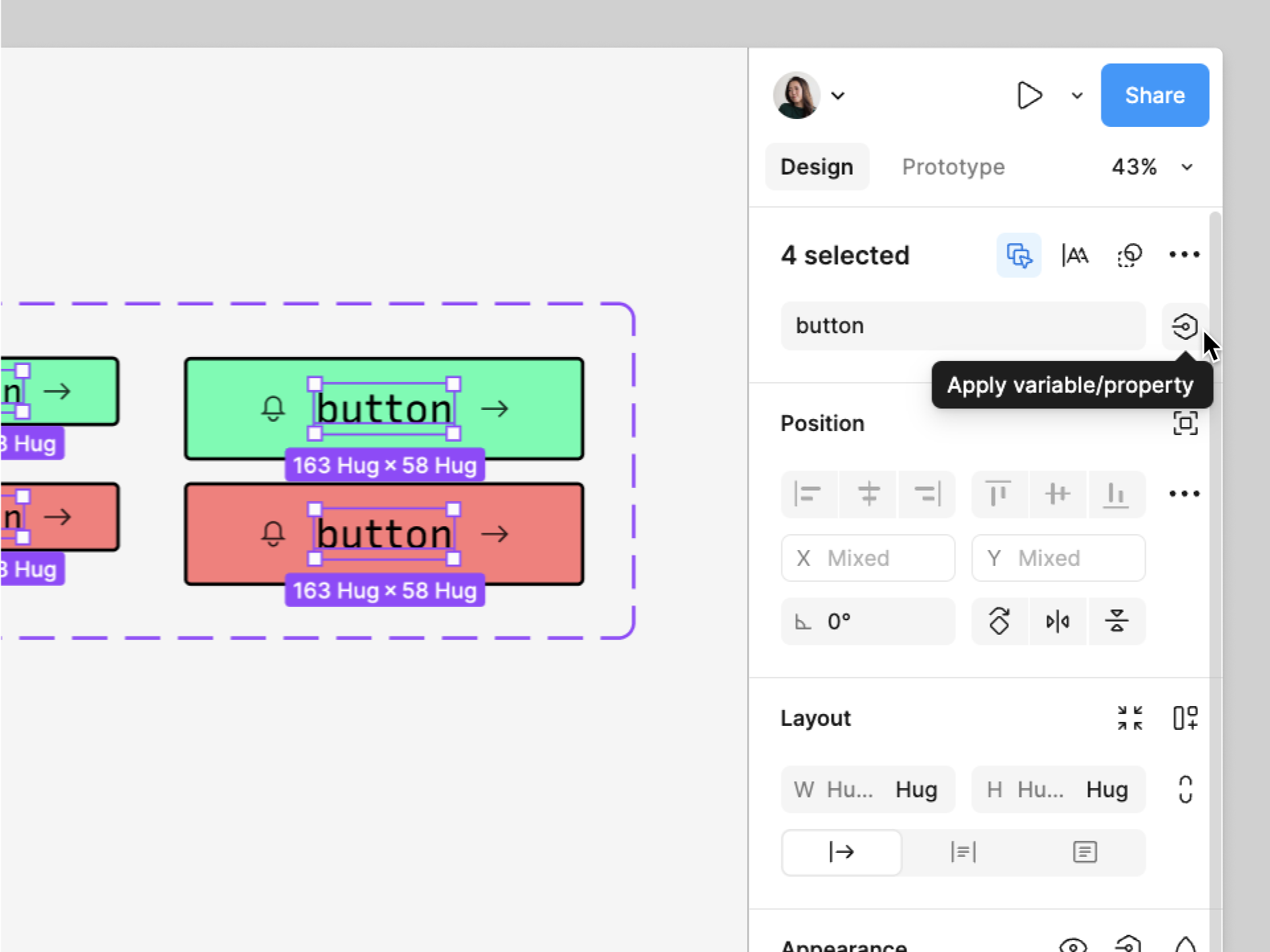Click the align left icon
Viewport: 1270px width, 952px height.
[x=809, y=494]
